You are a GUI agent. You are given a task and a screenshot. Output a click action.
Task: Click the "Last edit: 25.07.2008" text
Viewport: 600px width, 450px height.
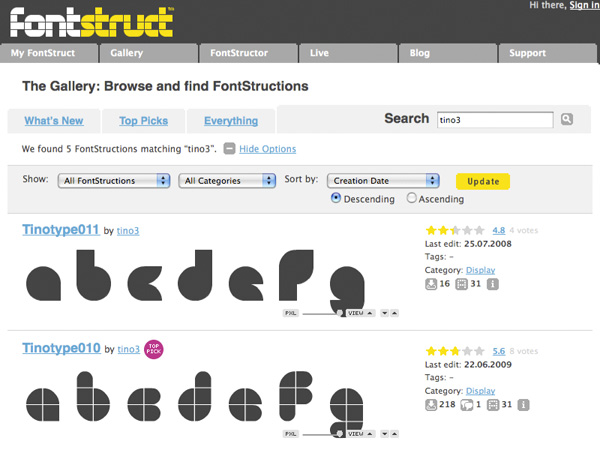coord(468,244)
